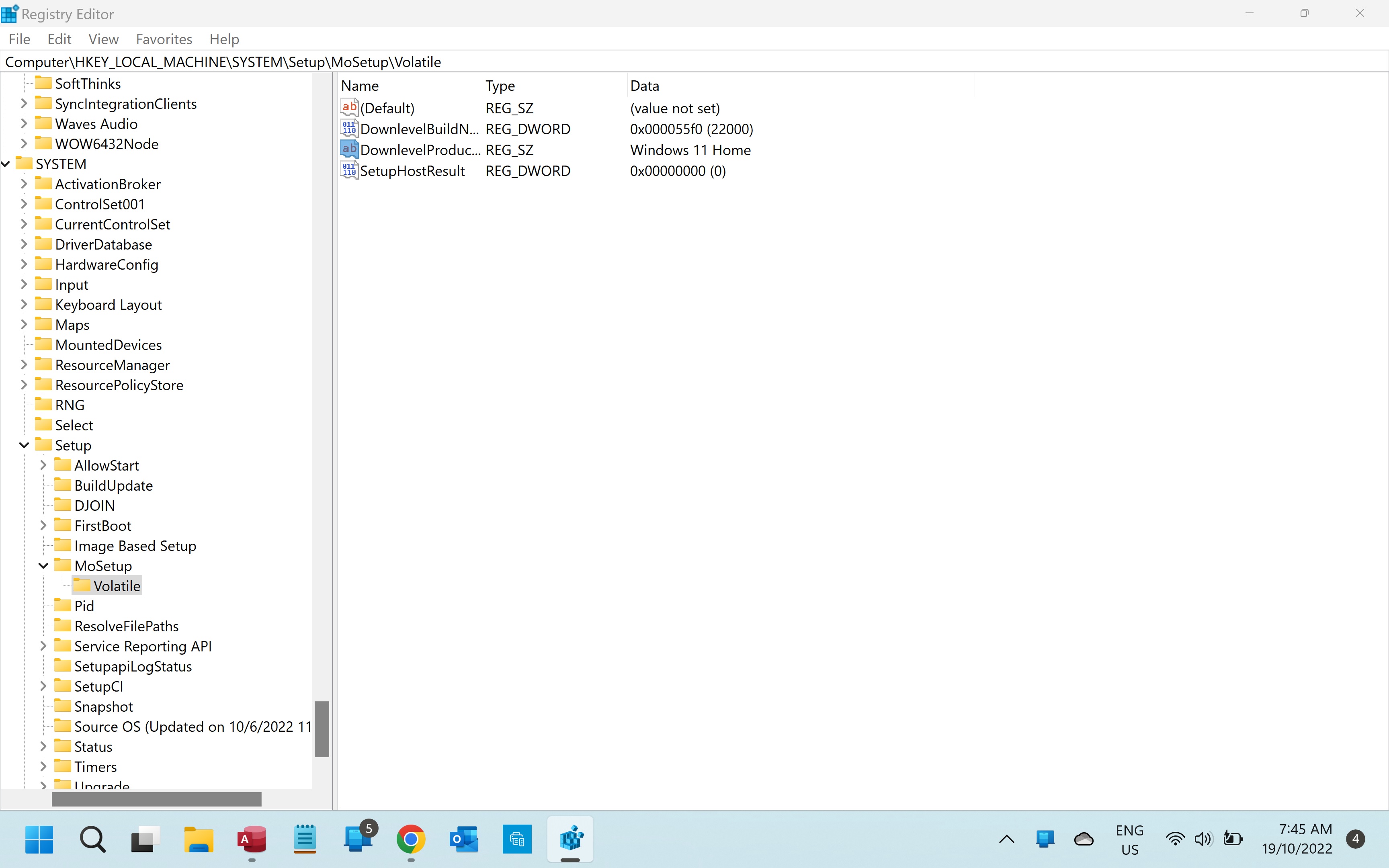Click the Registry Editor taskbar icon
The height and width of the screenshot is (868, 1389).
570,839
